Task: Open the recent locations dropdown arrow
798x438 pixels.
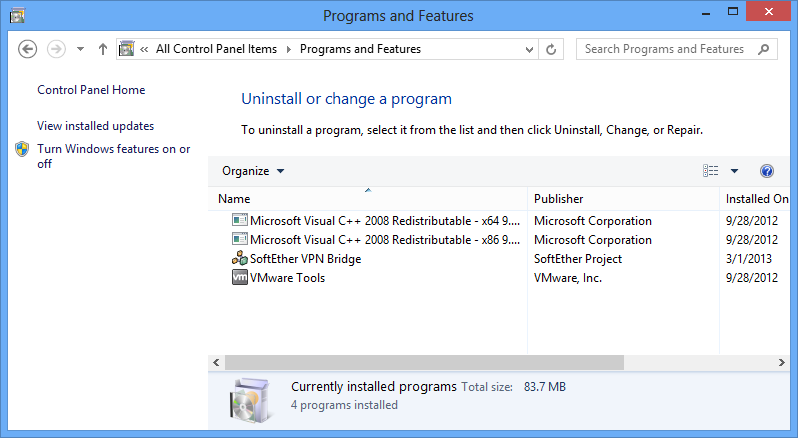Action: tap(80, 49)
